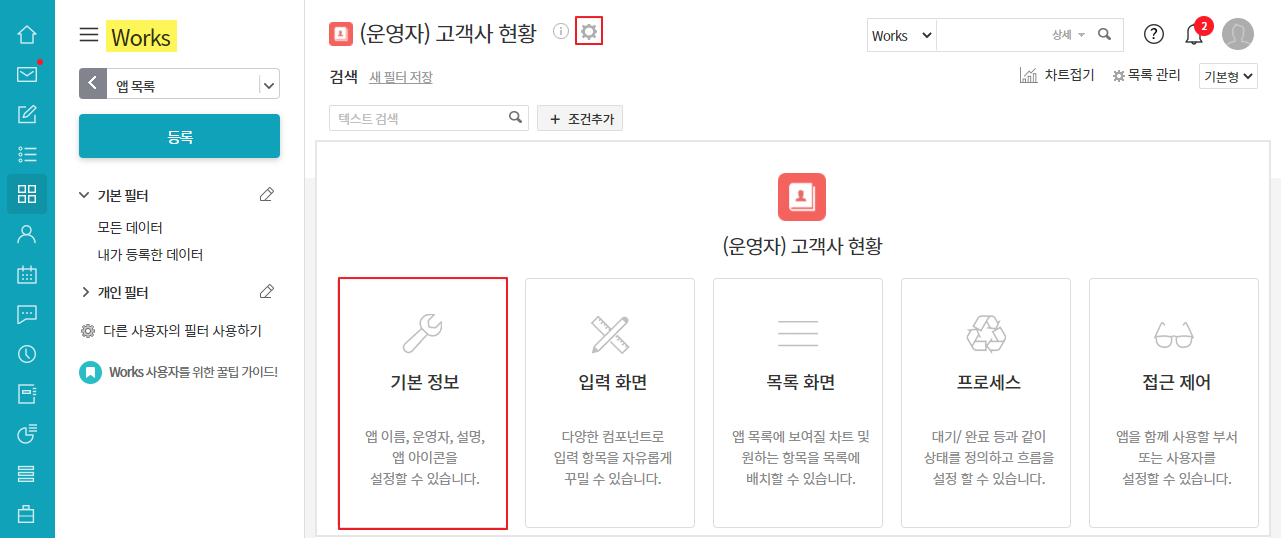
Task: Click the 새 필터 저장 link
Action: tap(401, 77)
